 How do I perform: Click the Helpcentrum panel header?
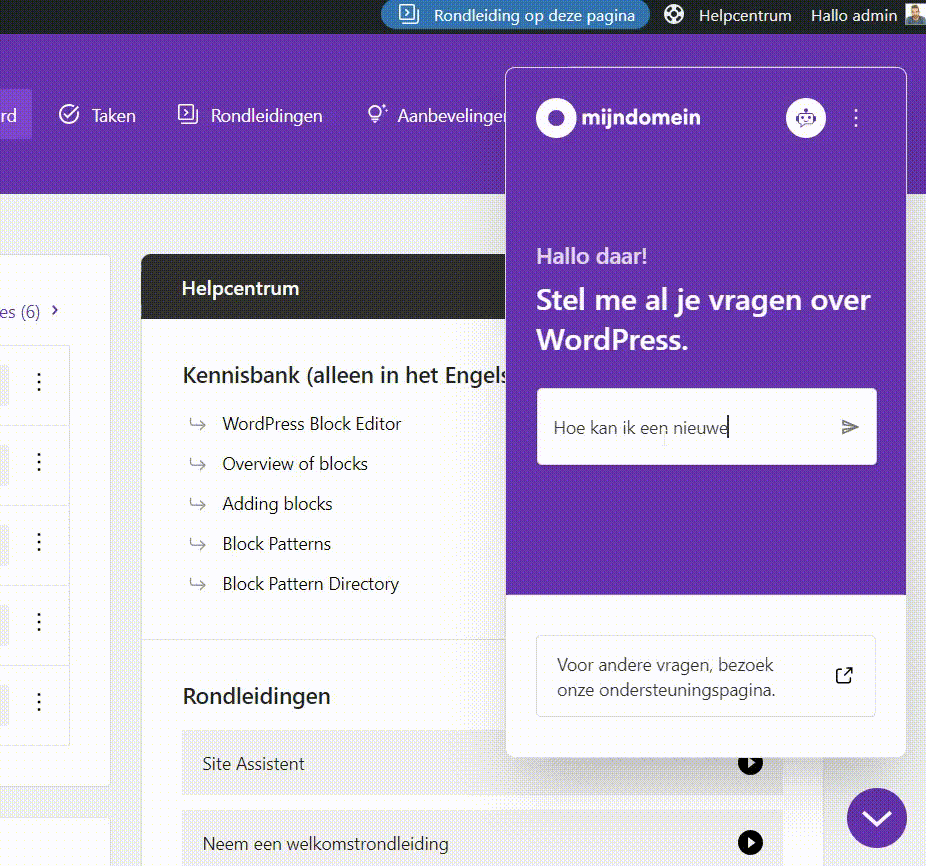click(x=323, y=287)
